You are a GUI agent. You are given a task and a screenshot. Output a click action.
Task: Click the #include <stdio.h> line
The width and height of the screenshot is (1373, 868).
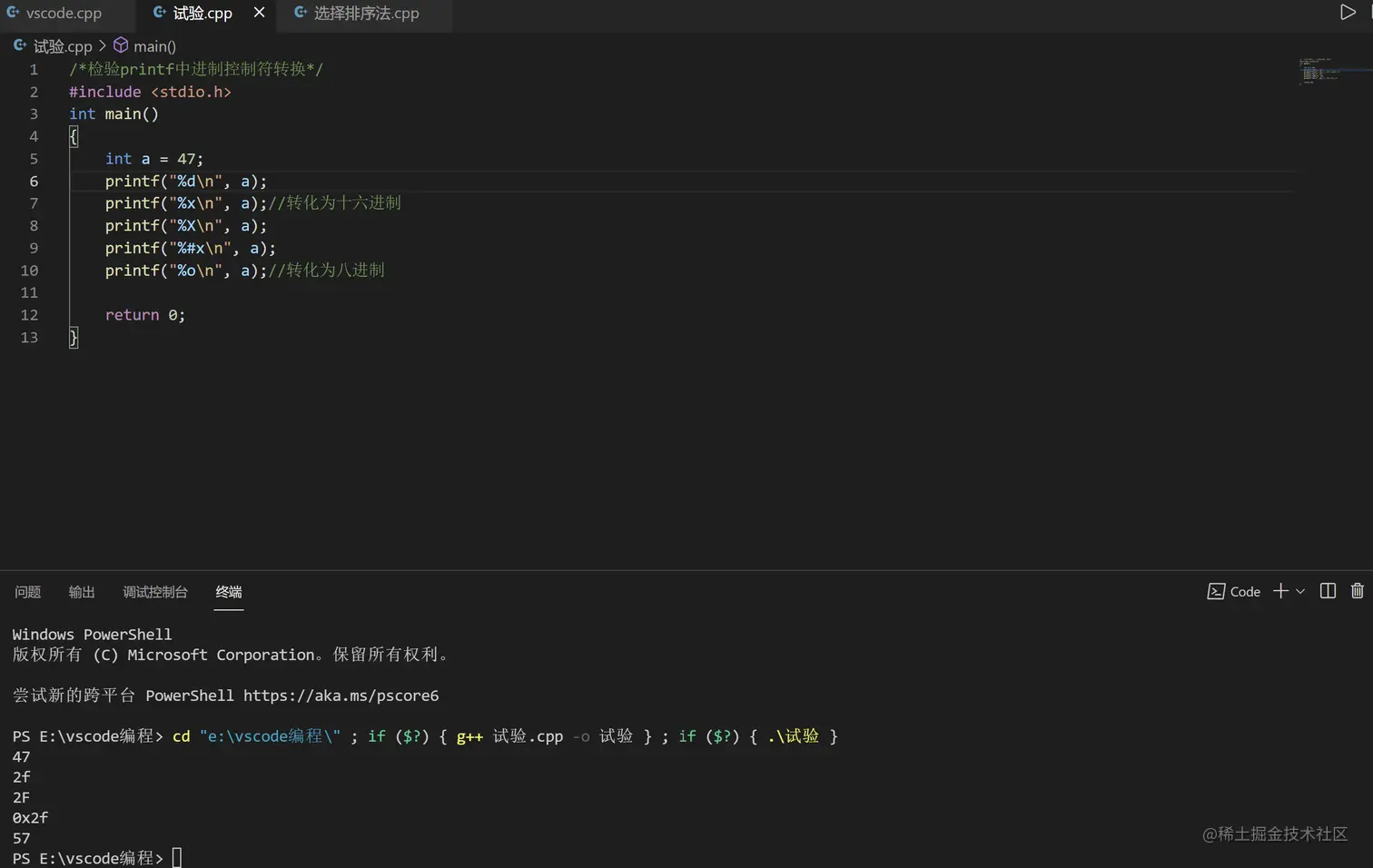pyautogui.click(x=150, y=92)
